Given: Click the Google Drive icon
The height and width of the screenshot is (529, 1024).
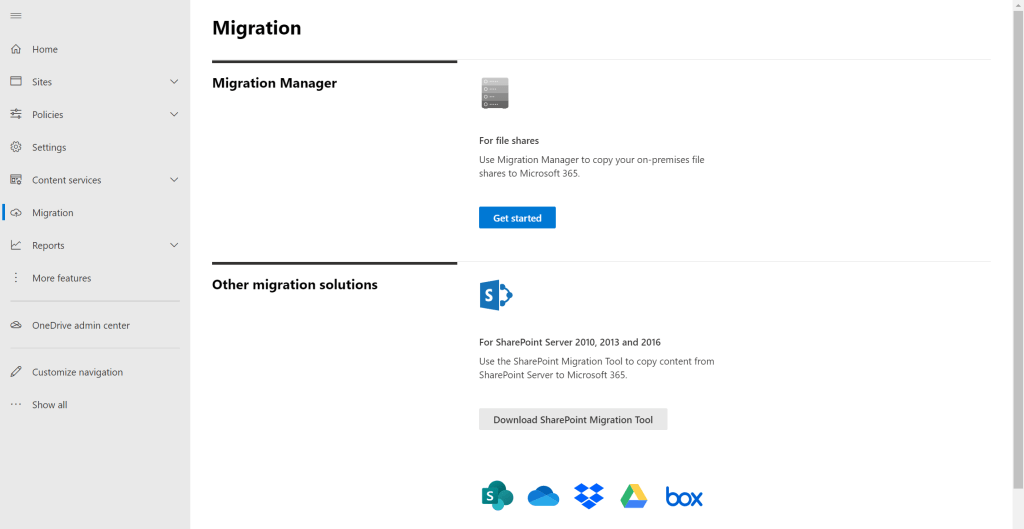Looking at the screenshot, I should coord(634,496).
